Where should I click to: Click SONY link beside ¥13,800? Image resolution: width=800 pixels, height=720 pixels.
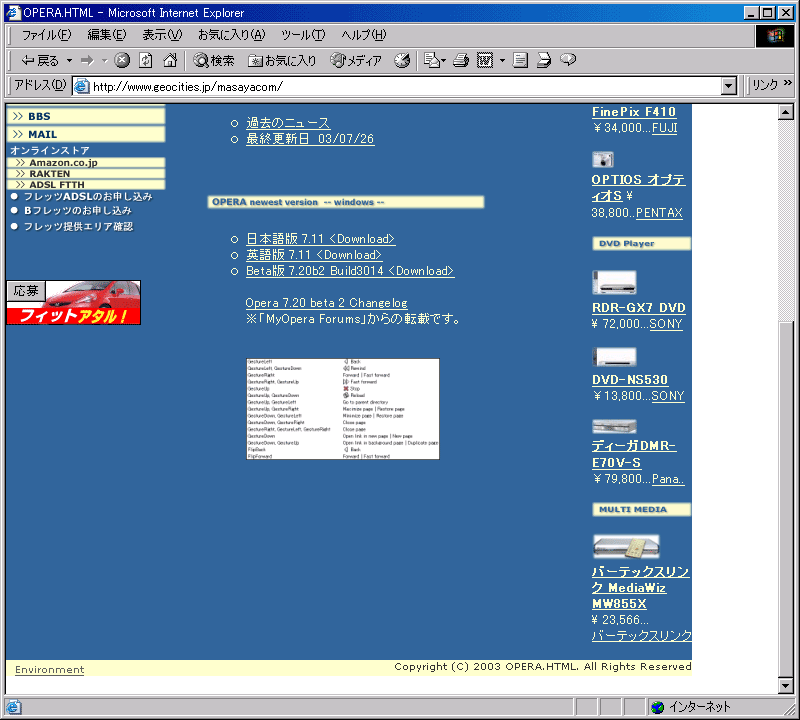(x=668, y=395)
